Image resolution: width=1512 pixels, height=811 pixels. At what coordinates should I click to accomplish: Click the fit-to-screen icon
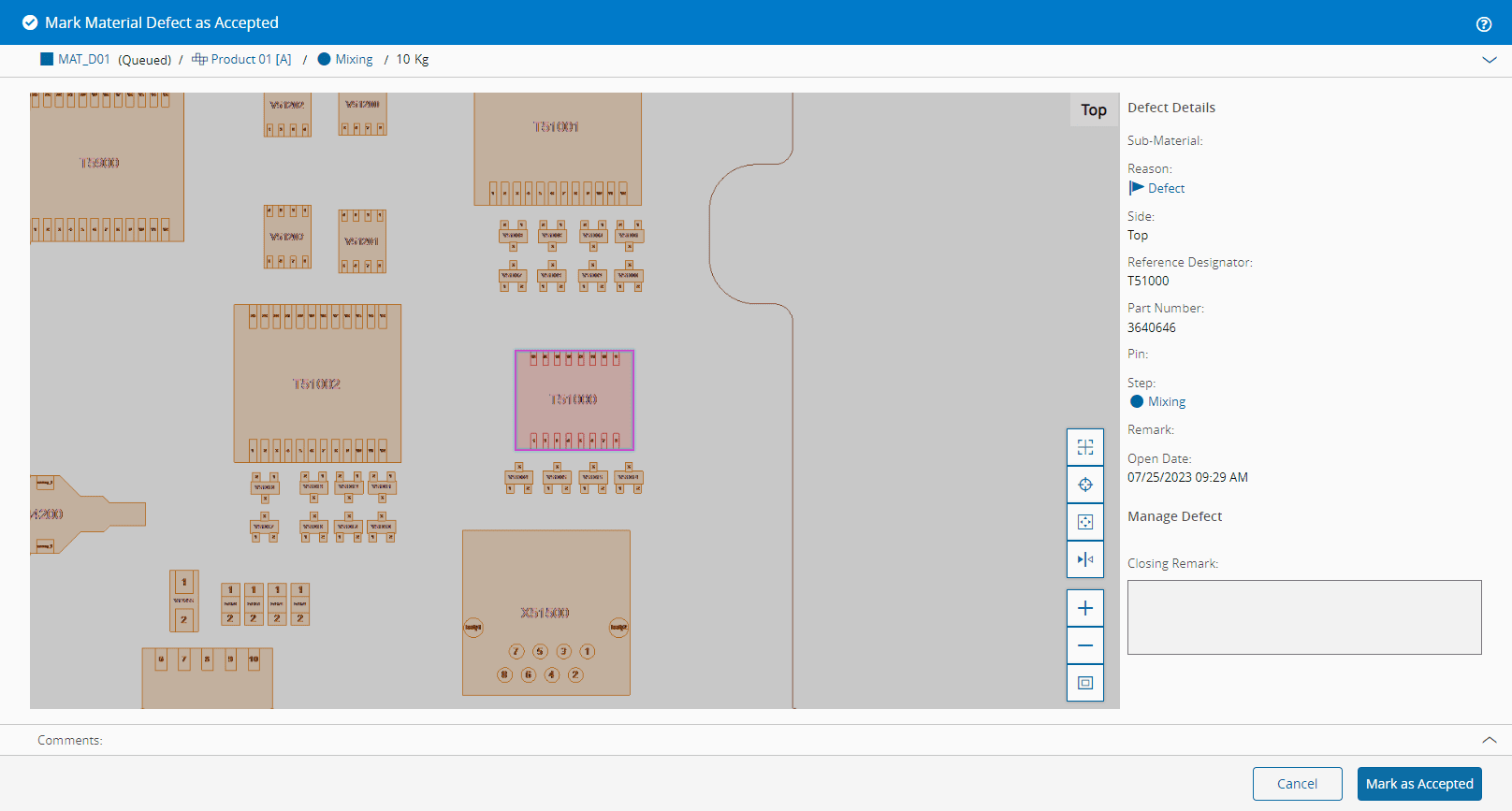(1085, 683)
